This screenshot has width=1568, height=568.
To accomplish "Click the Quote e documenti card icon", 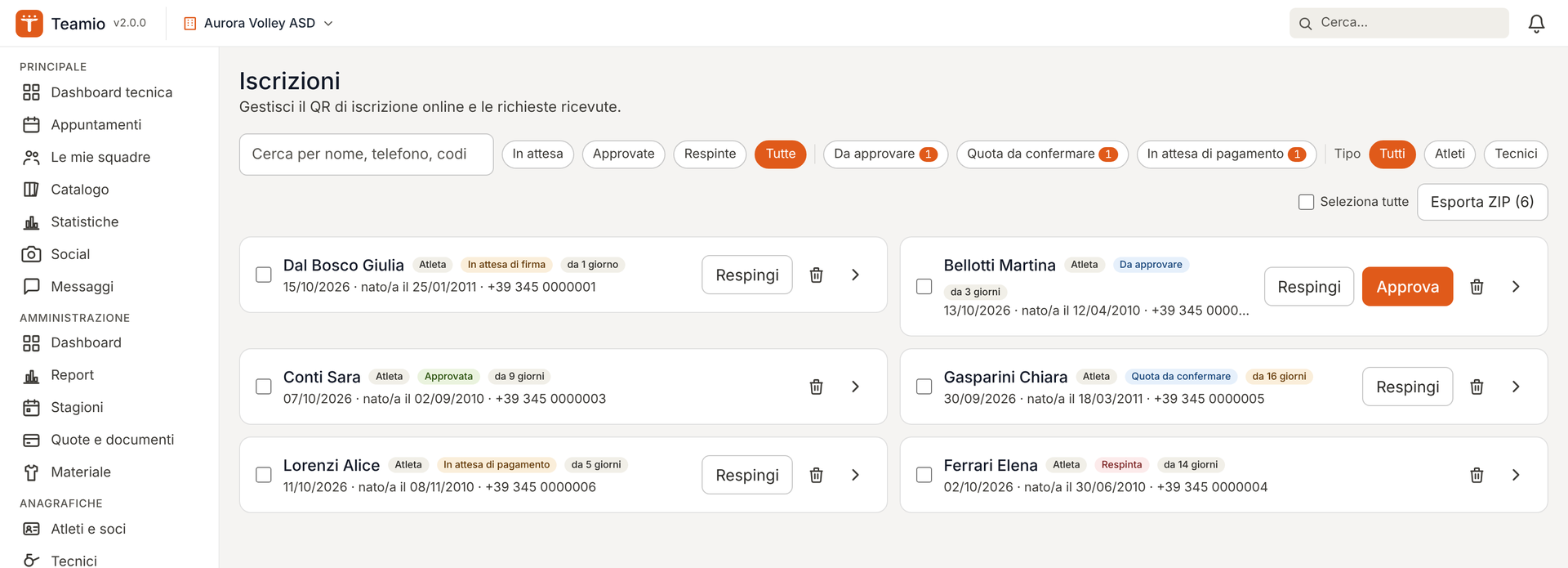I will tap(31, 441).
